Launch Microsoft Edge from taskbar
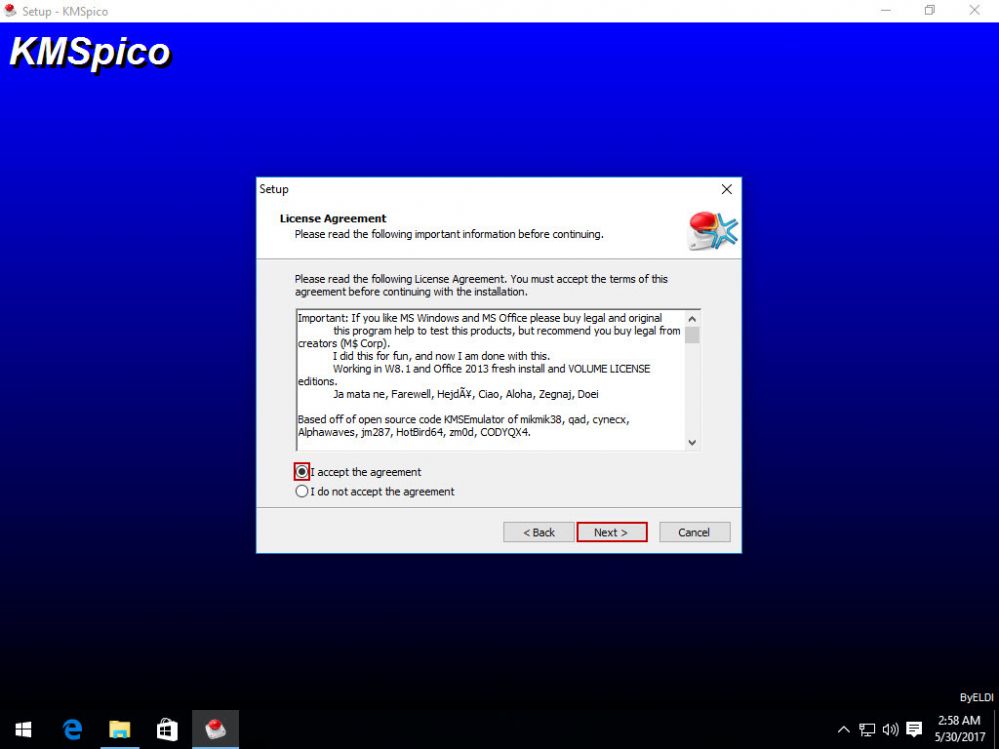 pos(72,729)
